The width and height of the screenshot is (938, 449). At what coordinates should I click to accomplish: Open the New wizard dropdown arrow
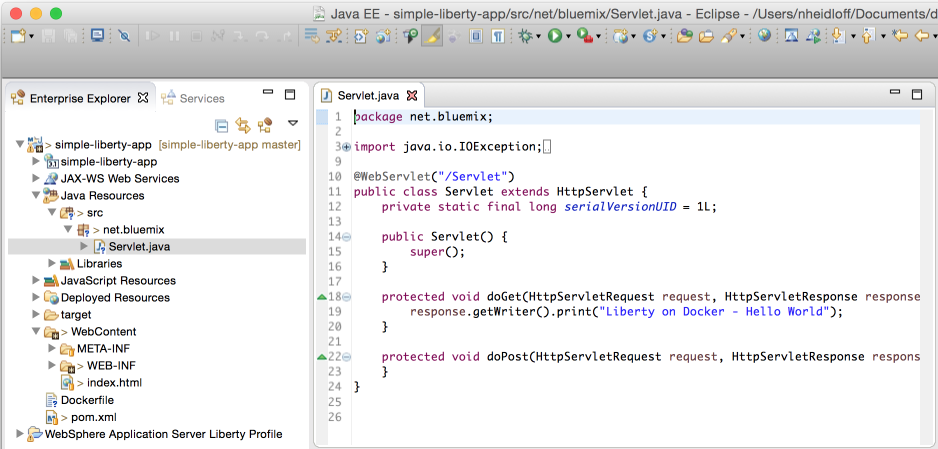[31, 37]
